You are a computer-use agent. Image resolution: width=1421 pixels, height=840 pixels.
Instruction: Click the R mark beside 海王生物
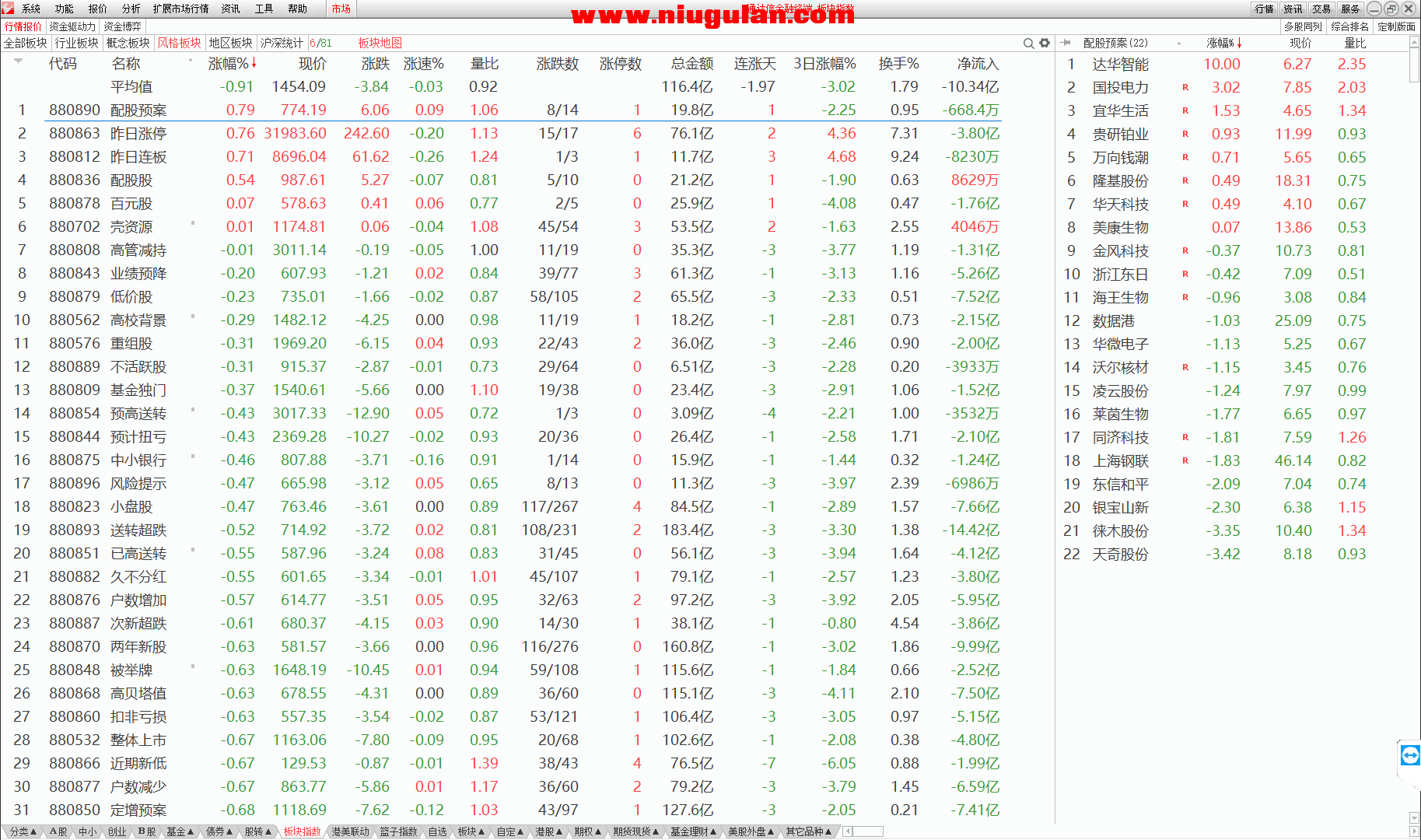1185,297
